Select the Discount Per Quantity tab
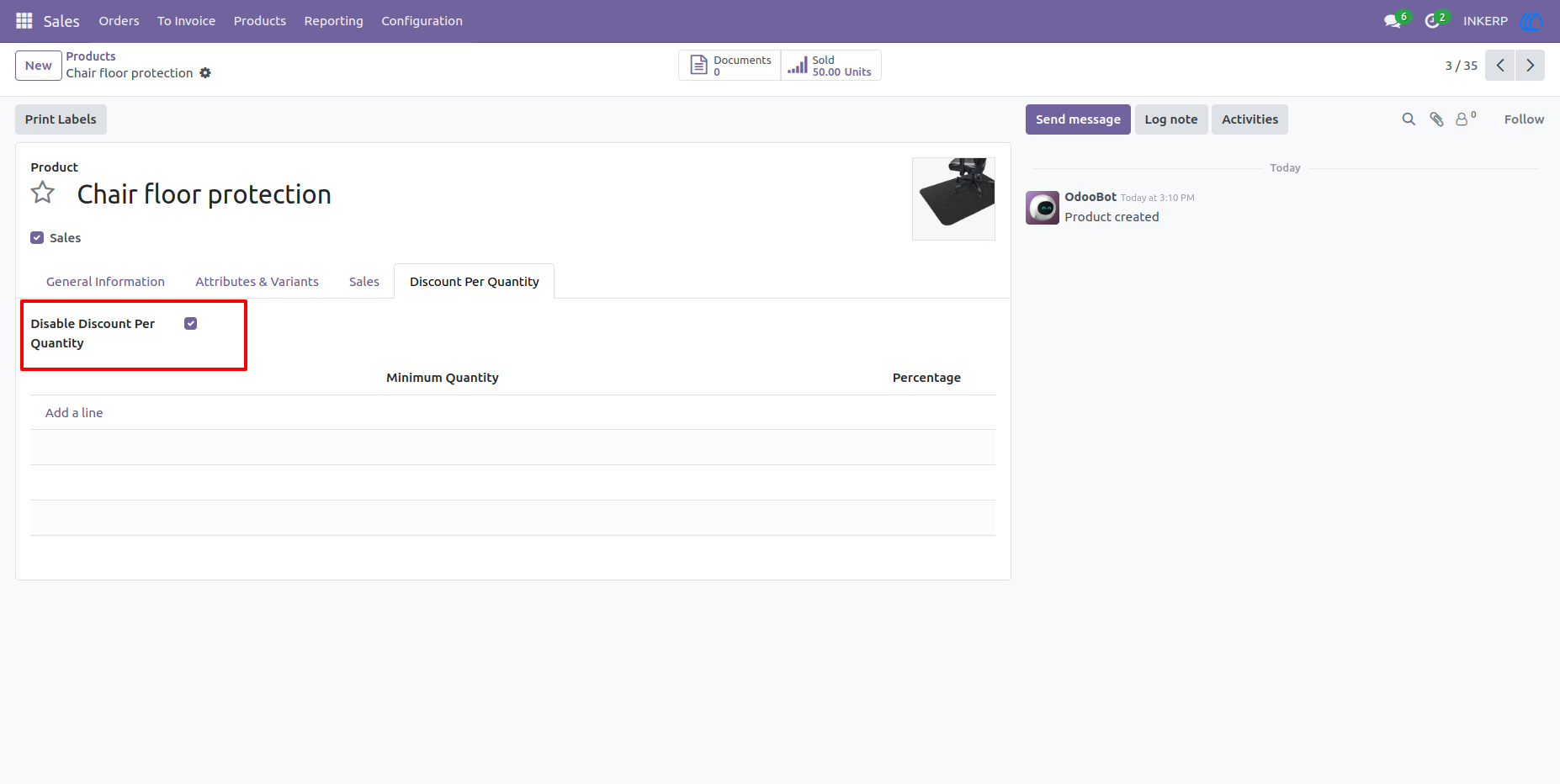This screenshot has width=1560, height=784. coord(474,282)
